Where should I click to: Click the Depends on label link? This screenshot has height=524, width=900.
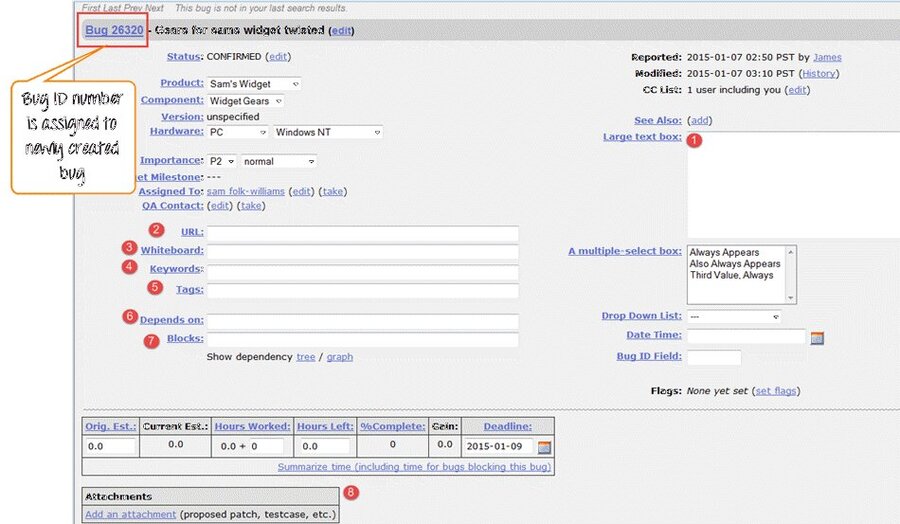[171, 320]
